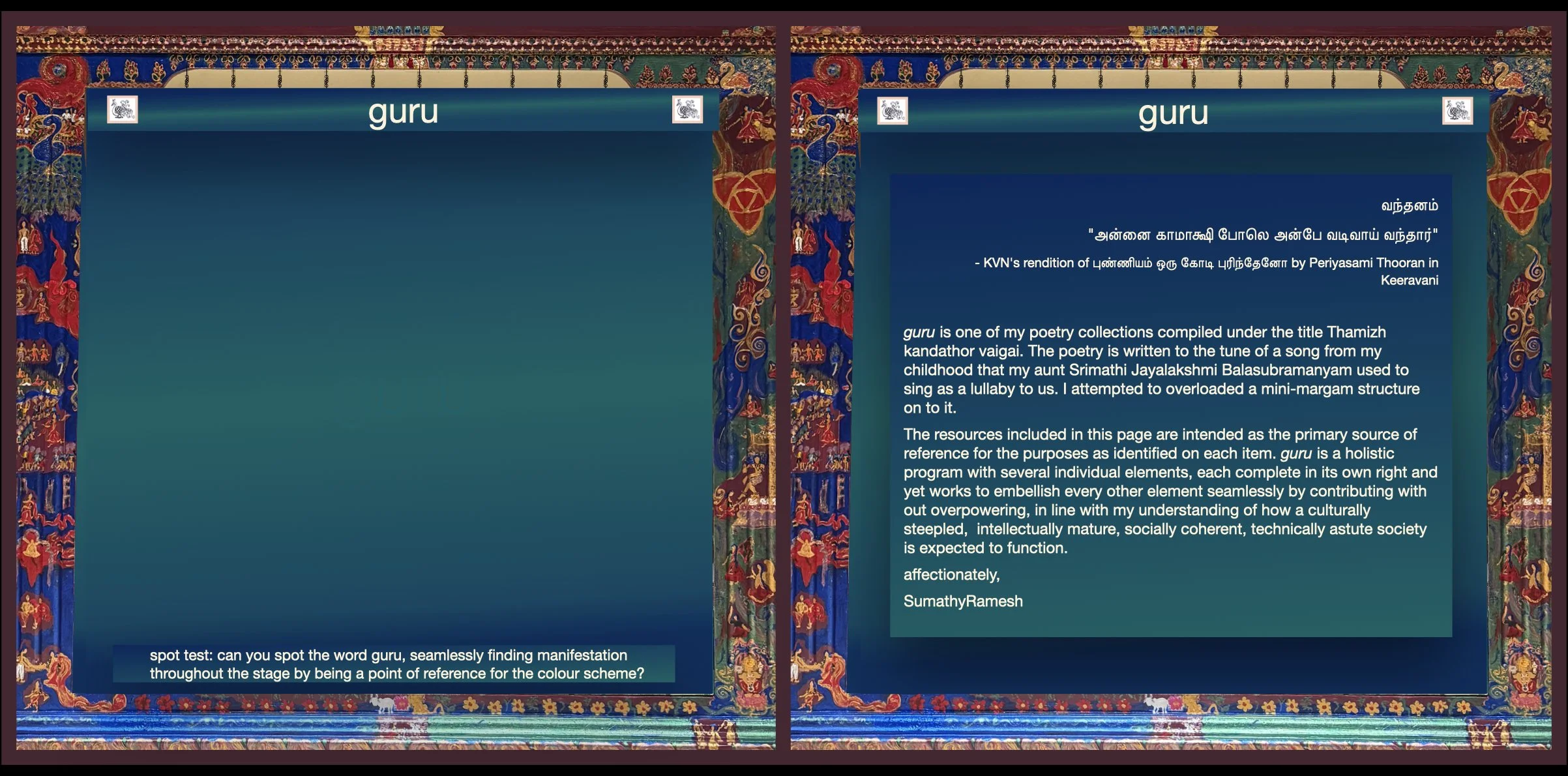Click the right peacock icon in left panel
Viewport: 1568px width, 776px height.
pos(687,110)
